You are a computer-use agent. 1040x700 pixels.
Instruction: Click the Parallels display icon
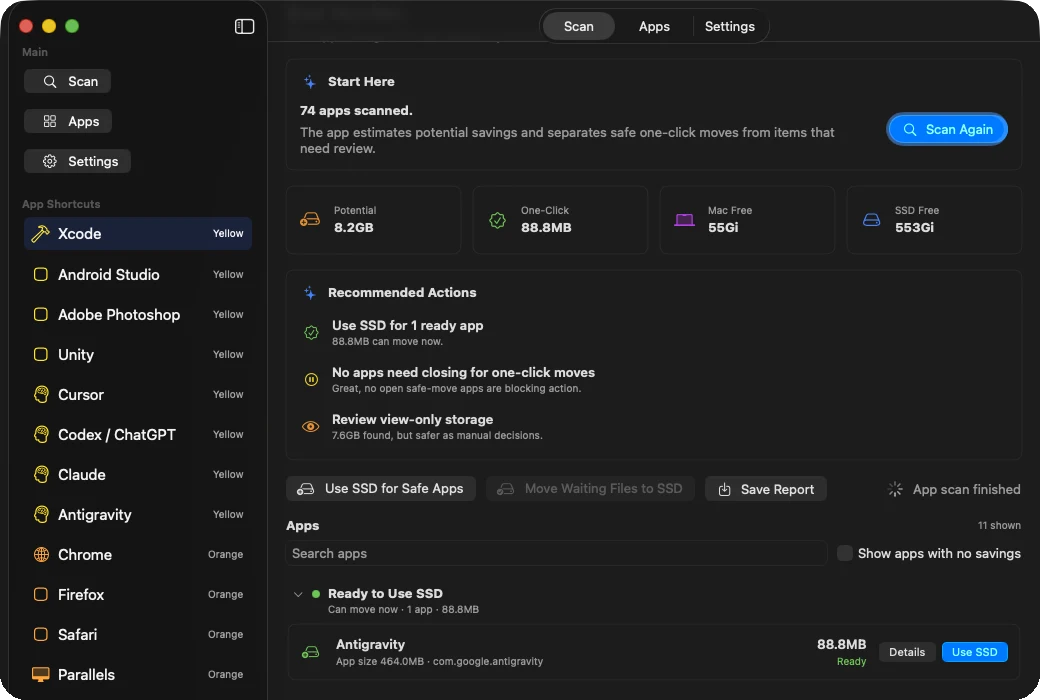tap(40, 675)
